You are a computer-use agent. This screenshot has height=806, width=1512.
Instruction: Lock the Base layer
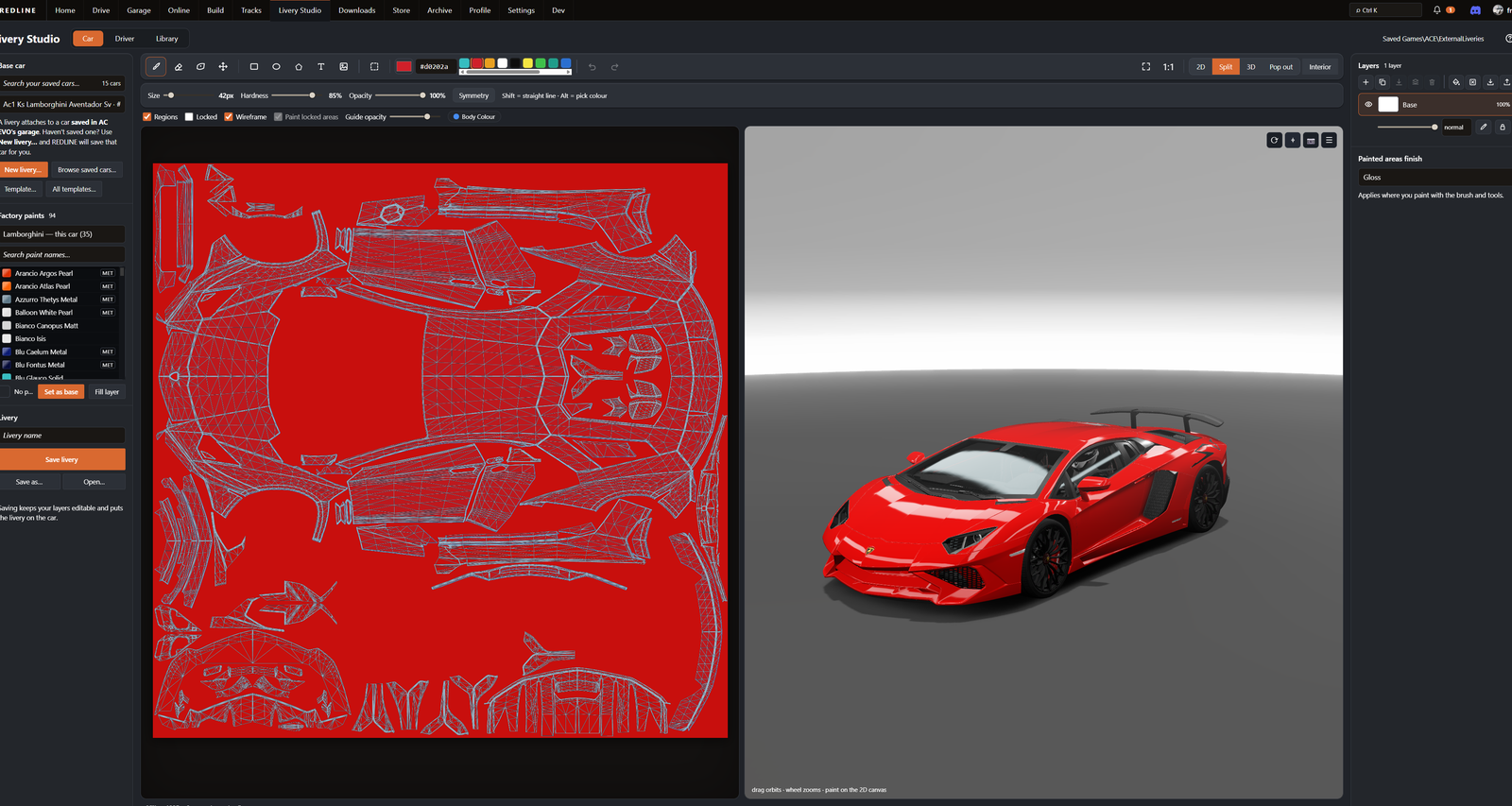click(x=1503, y=127)
